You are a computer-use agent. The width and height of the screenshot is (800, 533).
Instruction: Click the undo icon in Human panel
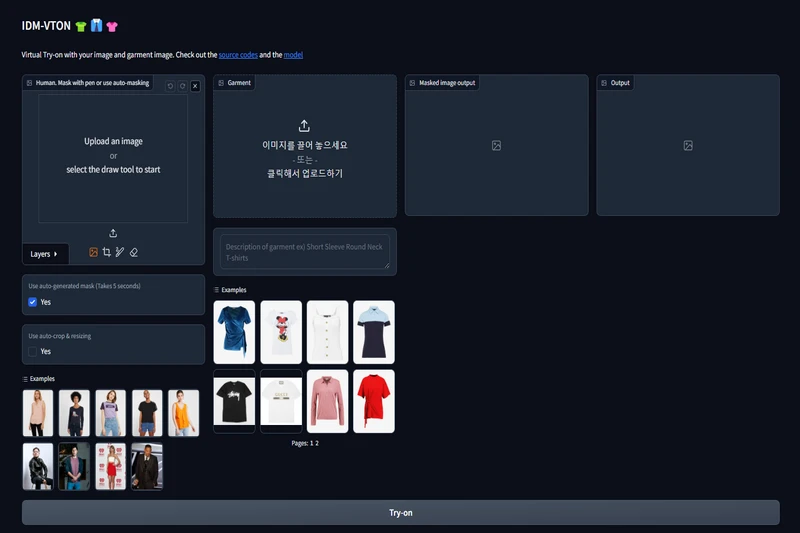point(170,86)
